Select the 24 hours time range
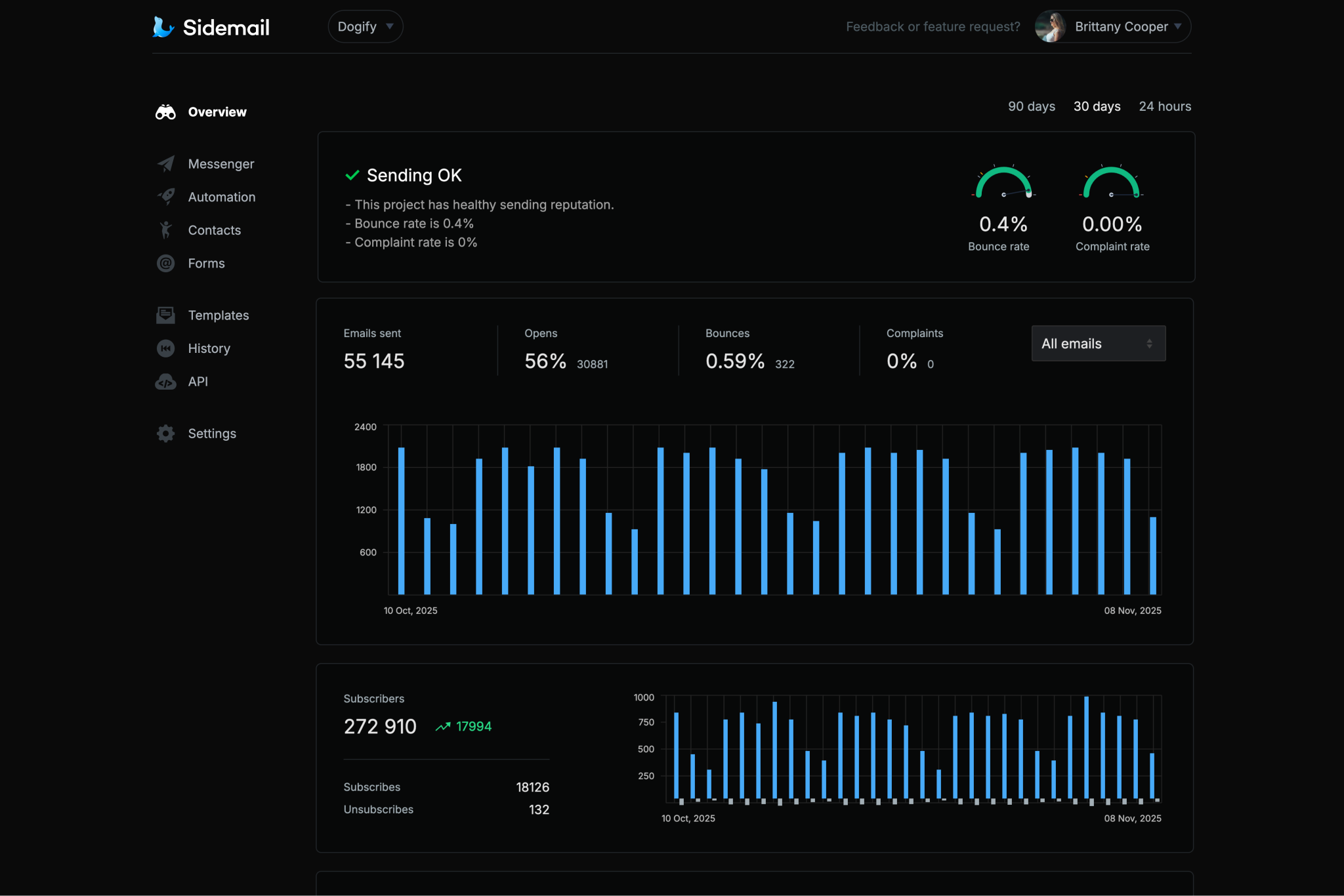This screenshot has width=1344, height=896. coord(1165,106)
